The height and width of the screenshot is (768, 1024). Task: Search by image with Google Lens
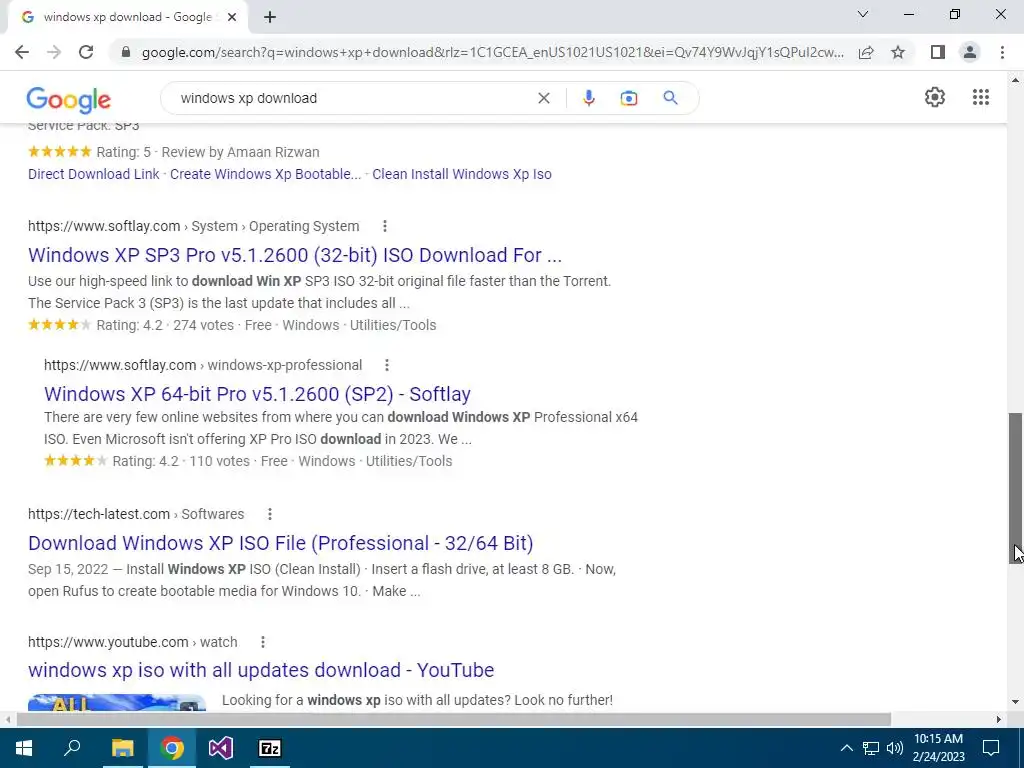628,98
